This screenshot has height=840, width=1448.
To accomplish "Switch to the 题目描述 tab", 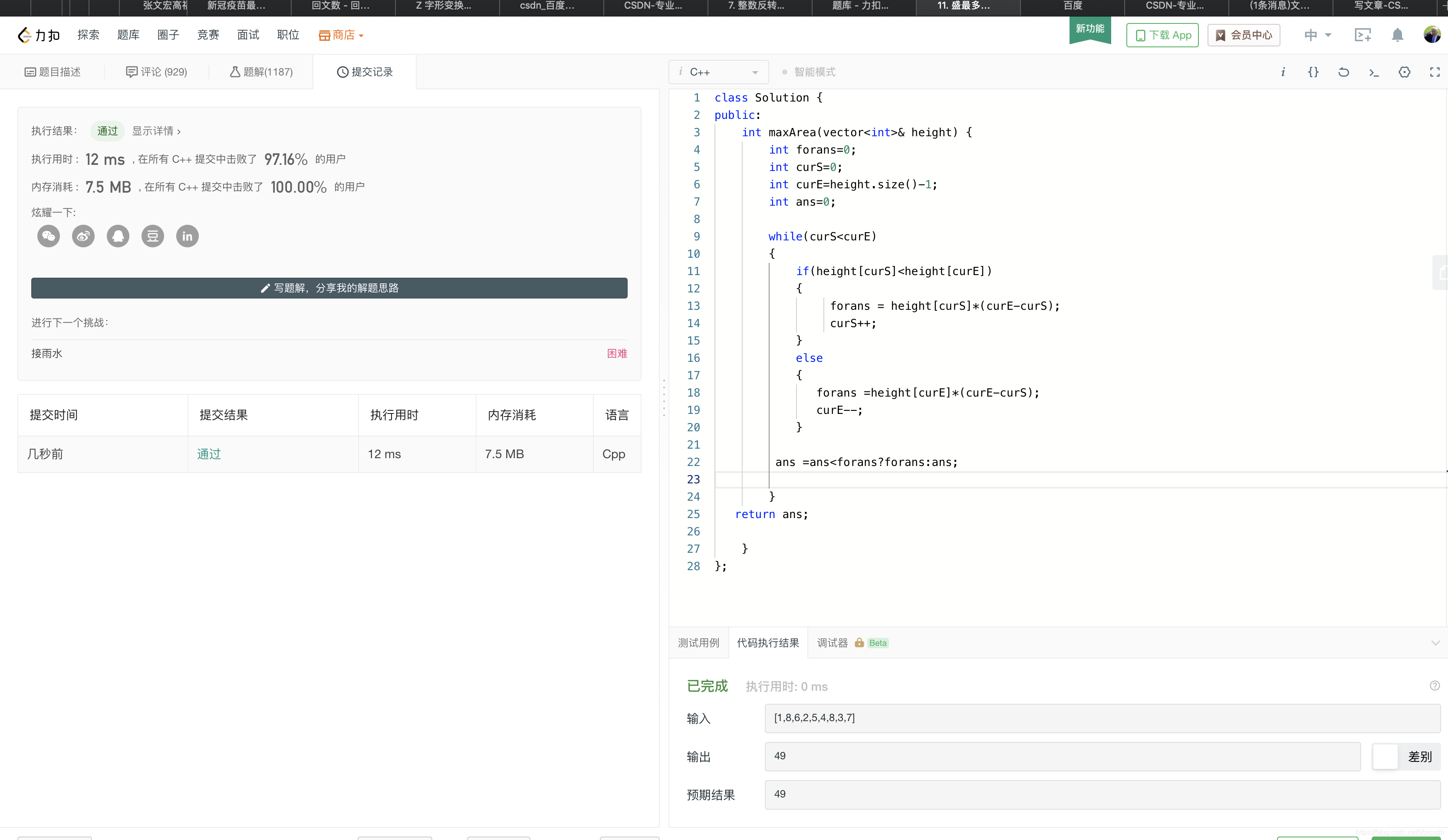I will pyautogui.click(x=53, y=72).
